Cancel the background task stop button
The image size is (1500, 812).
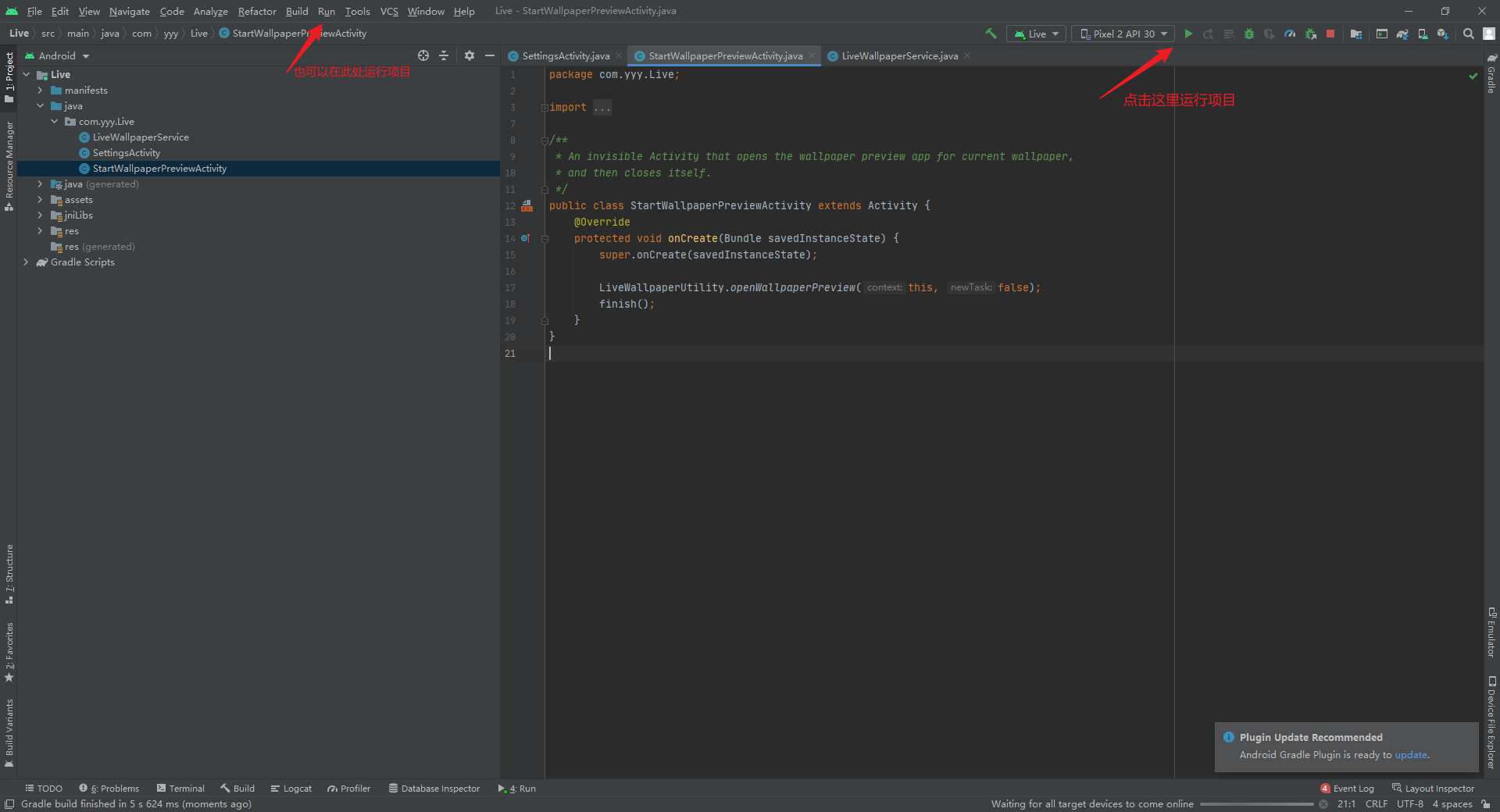coord(1323,804)
